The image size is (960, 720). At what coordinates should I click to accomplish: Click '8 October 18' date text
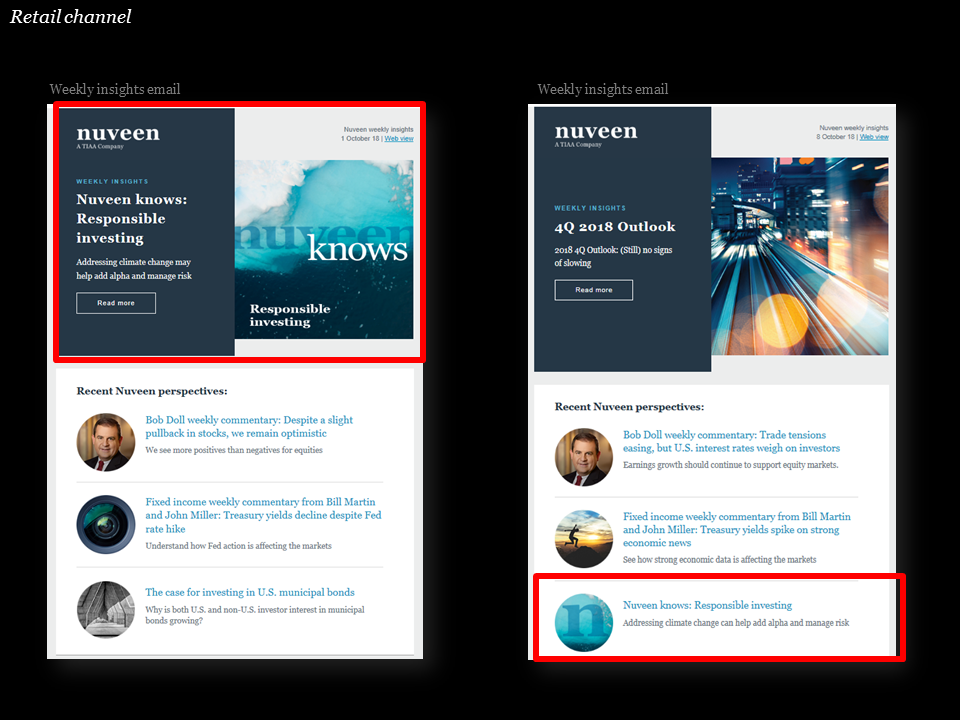click(x=835, y=137)
